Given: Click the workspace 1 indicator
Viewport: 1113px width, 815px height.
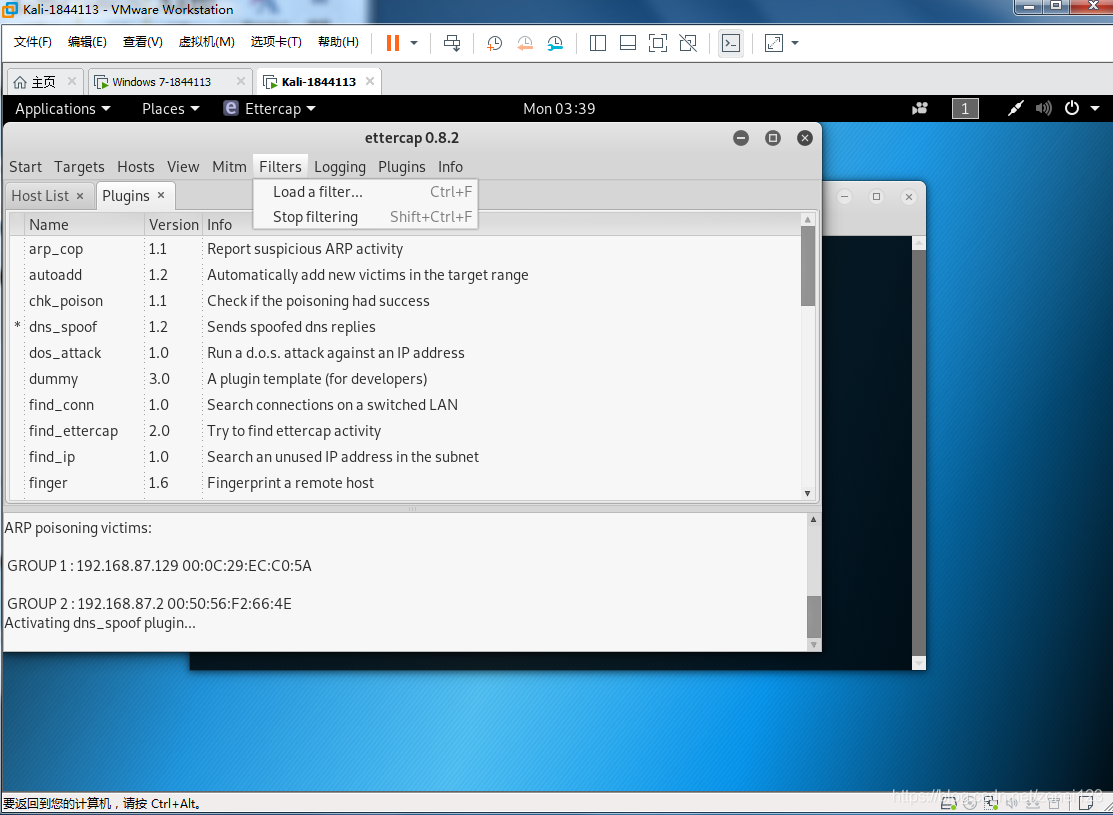Looking at the screenshot, I should [965, 109].
